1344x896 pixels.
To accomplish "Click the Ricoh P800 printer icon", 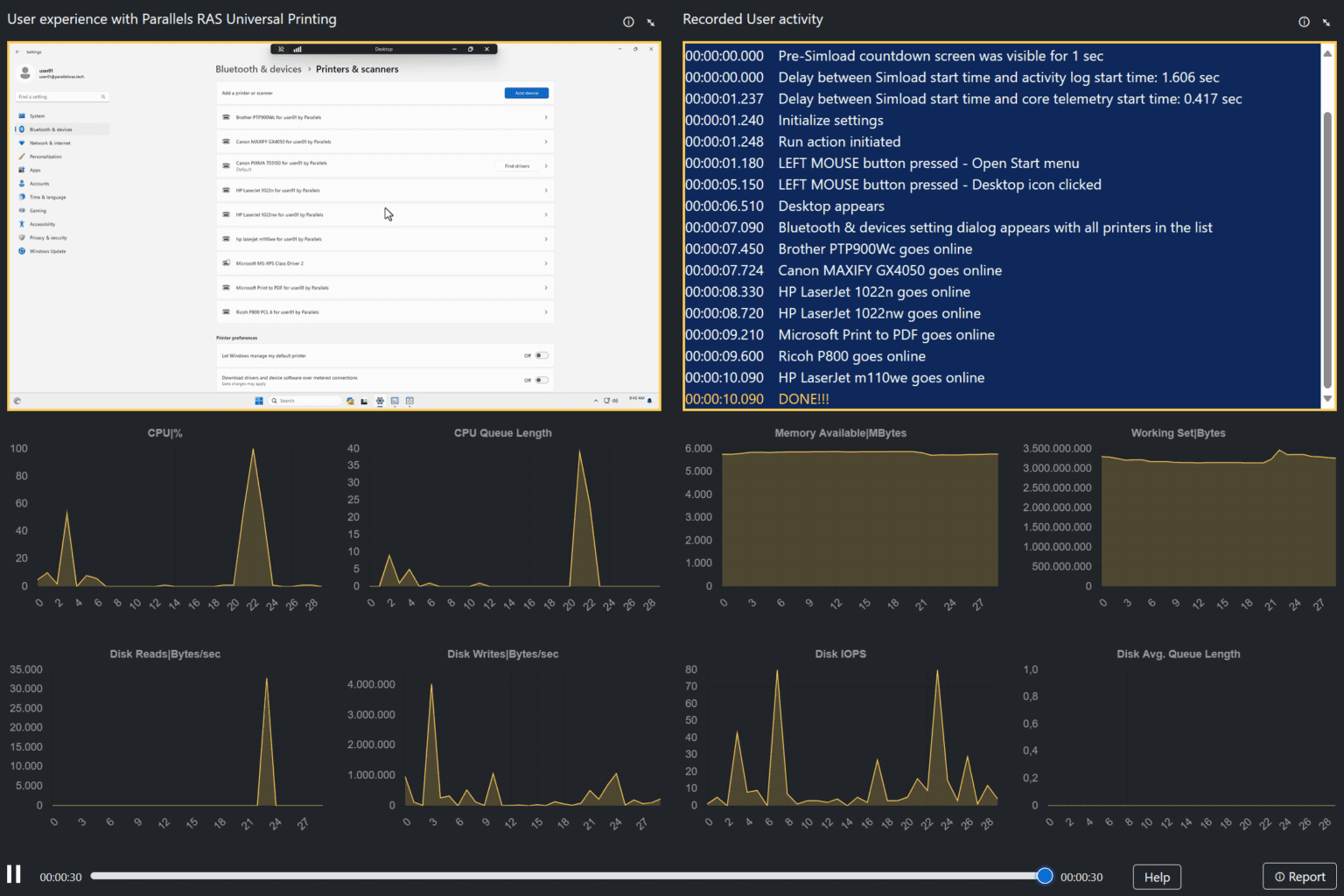I will click(x=227, y=311).
